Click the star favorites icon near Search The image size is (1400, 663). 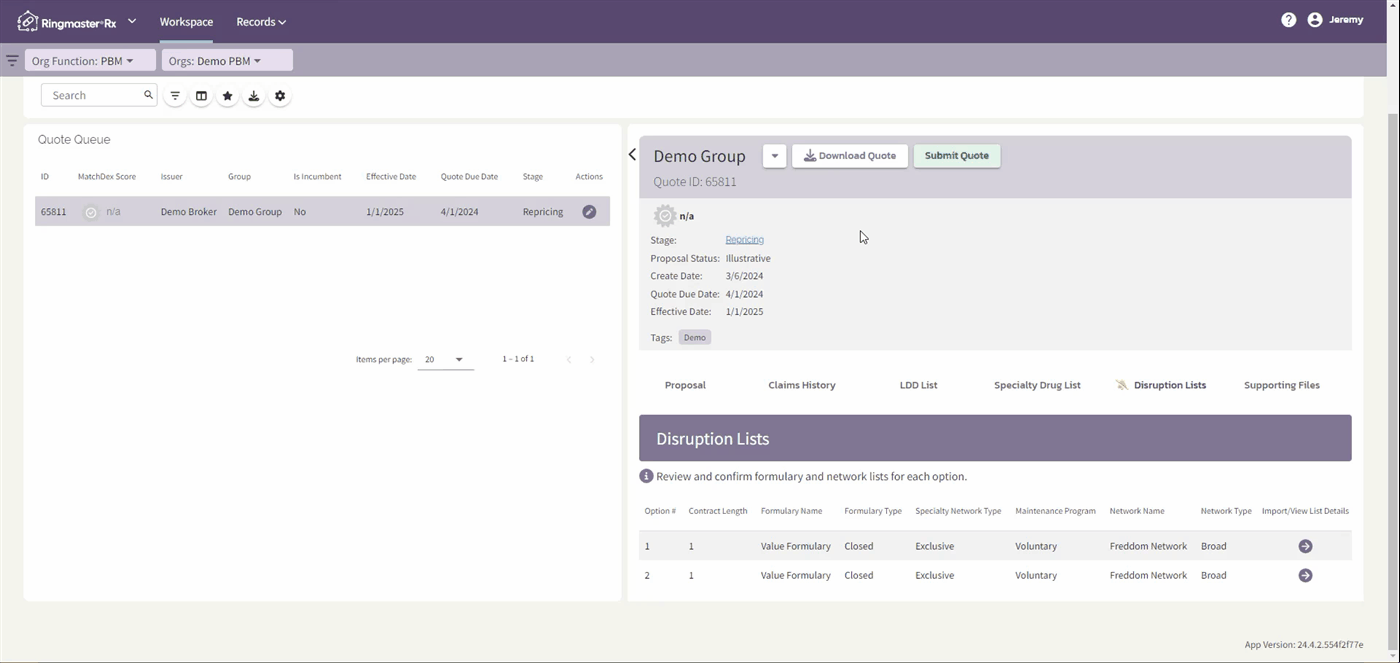pos(227,95)
